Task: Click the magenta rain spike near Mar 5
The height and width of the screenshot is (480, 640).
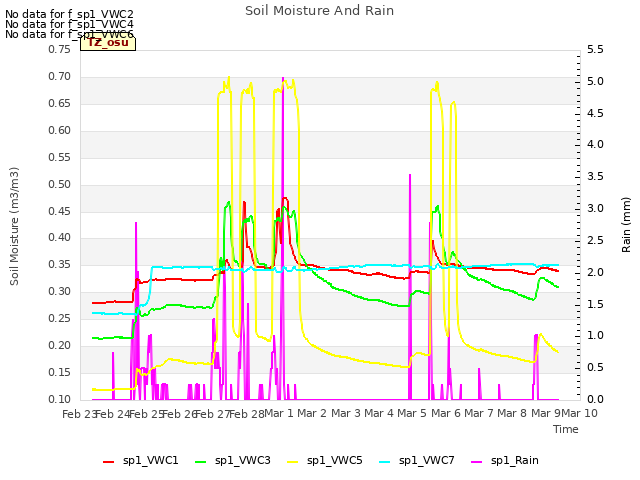Action: [410, 287]
